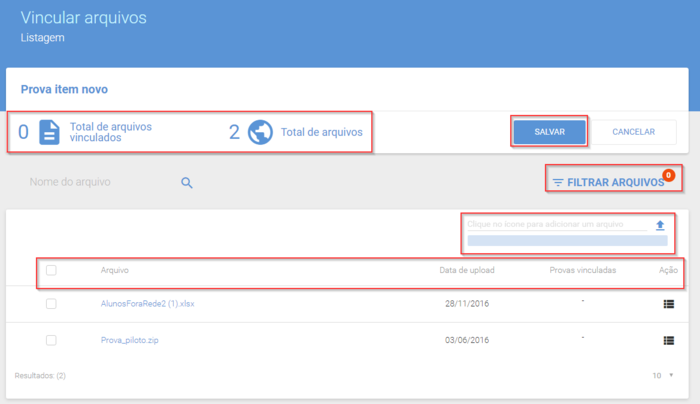Click the upload arrow icon

click(x=660, y=225)
